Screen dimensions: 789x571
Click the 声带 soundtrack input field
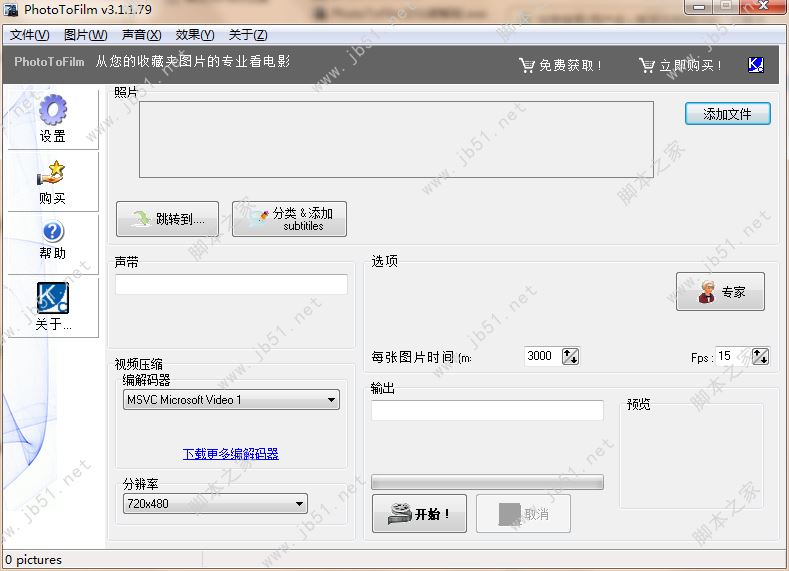[231, 284]
